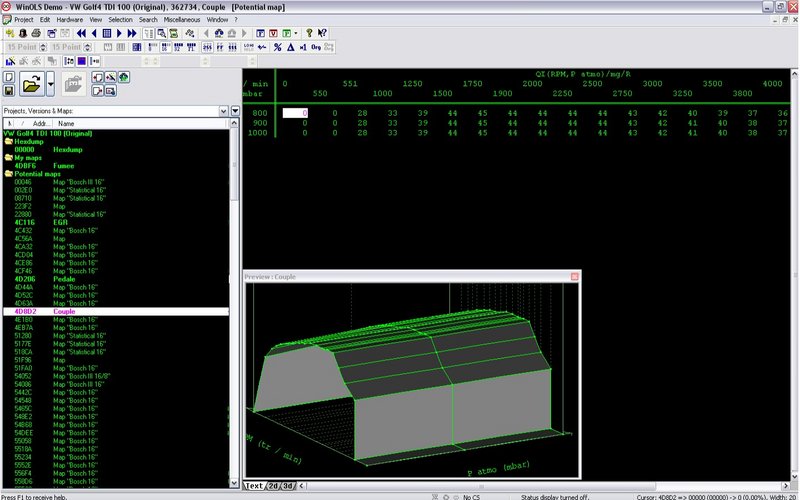This screenshot has width=800, height=500.
Task: Open the Hardware menu
Action: [69, 19]
